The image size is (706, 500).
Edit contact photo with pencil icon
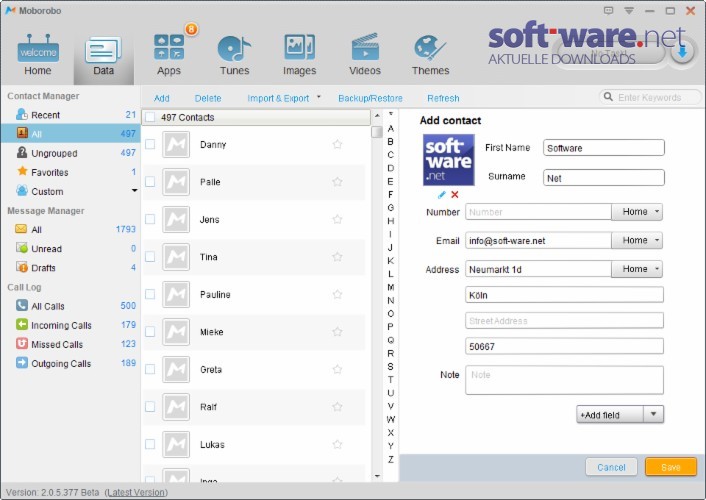[x=442, y=195]
